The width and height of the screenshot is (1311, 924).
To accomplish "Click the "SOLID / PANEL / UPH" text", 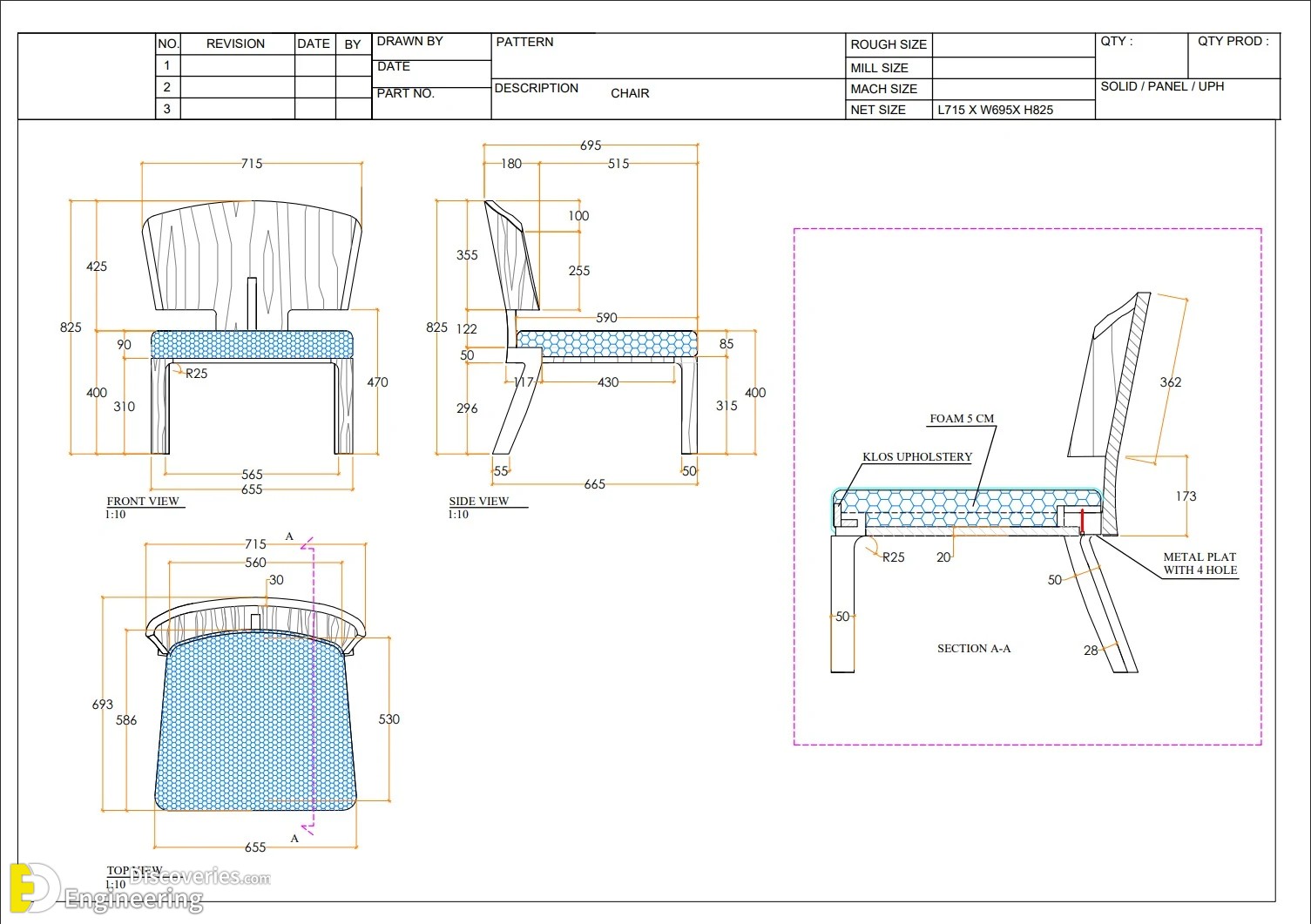I will click(x=1162, y=86).
